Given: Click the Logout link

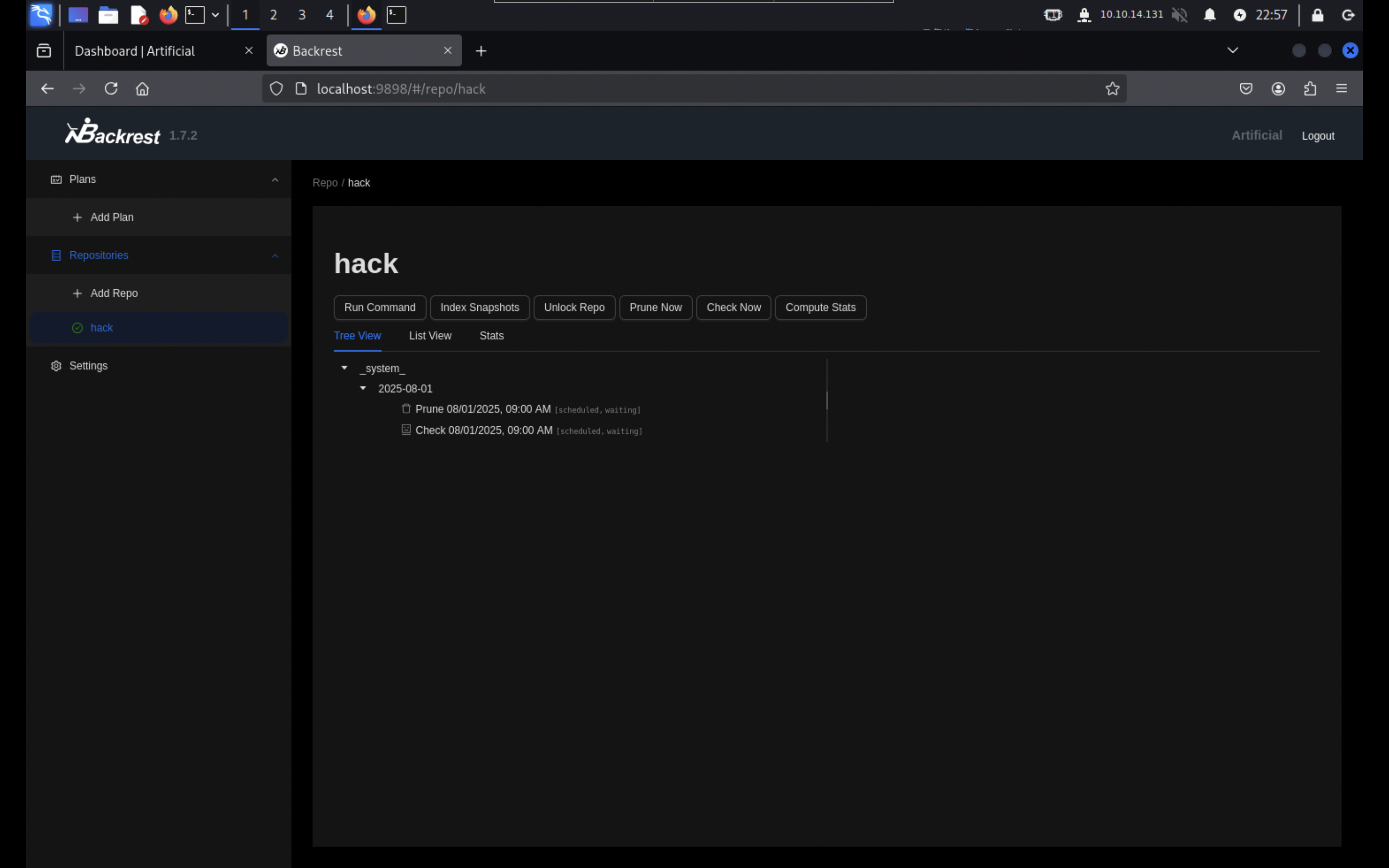Looking at the screenshot, I should 1317,136.
